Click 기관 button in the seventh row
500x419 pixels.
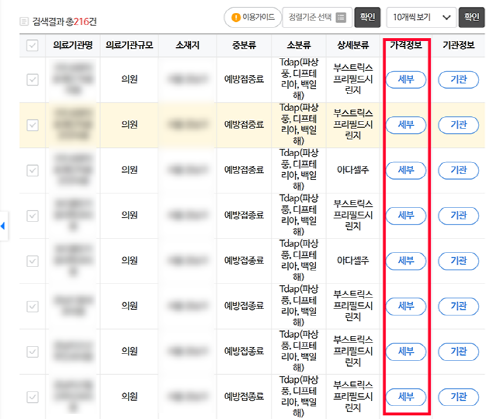pyautogui.click(x=458, y=352)
